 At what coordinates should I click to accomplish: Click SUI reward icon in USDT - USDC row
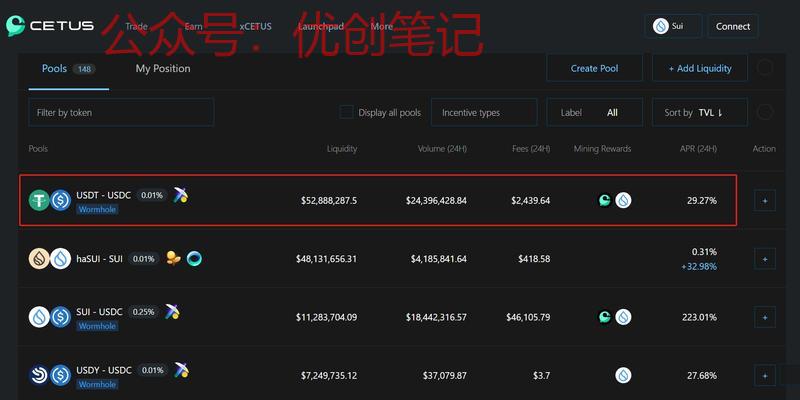click(623, 201)
